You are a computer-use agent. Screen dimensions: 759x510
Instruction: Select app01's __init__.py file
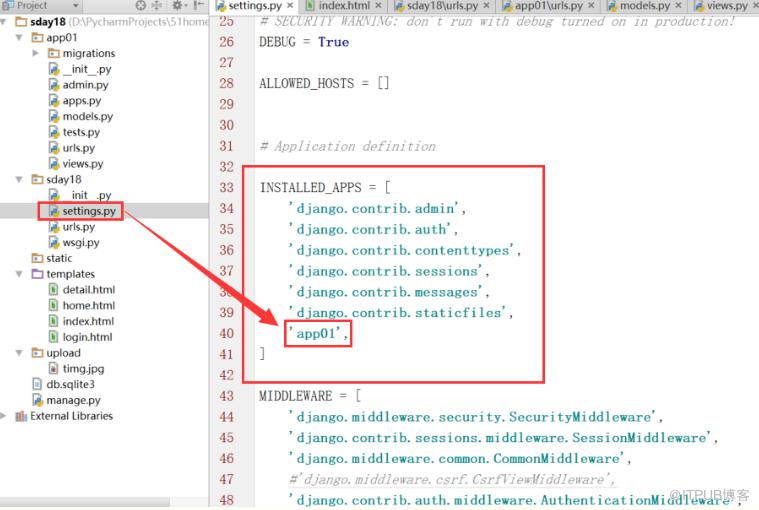(x=80, y=69)
